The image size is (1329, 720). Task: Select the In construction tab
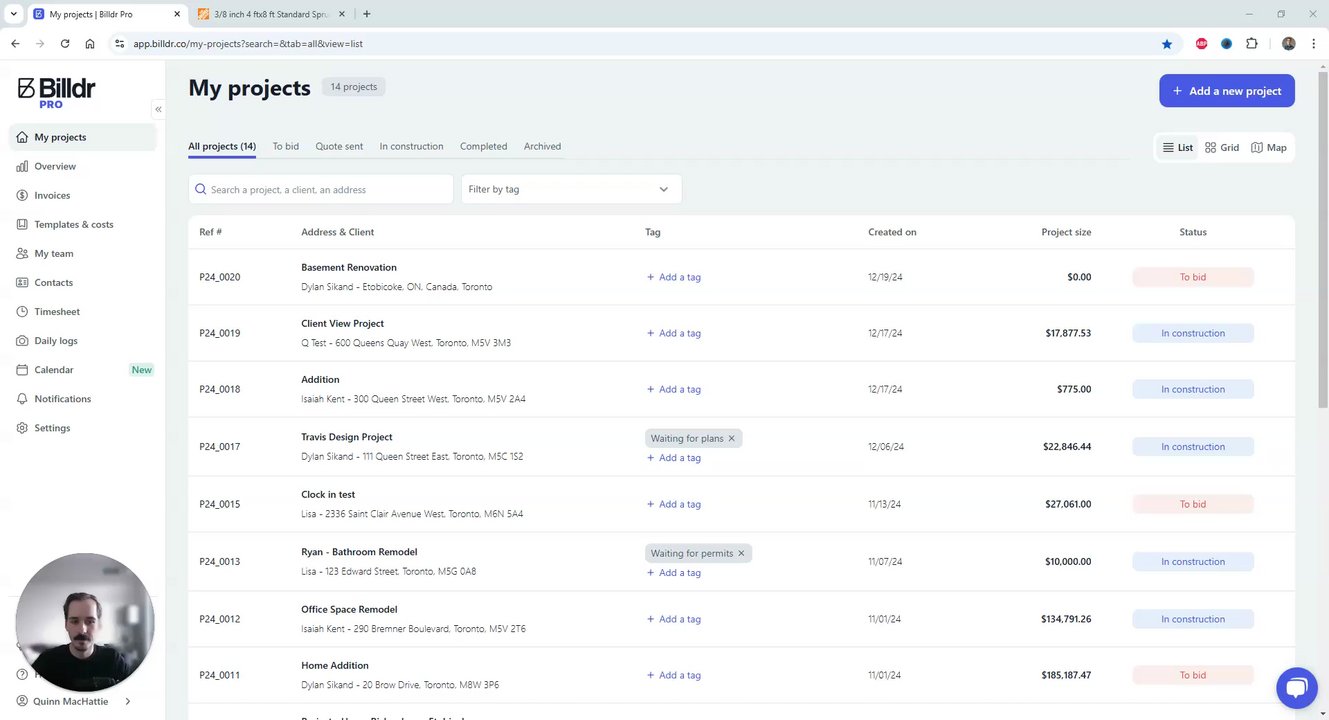[x=411, y=146]
